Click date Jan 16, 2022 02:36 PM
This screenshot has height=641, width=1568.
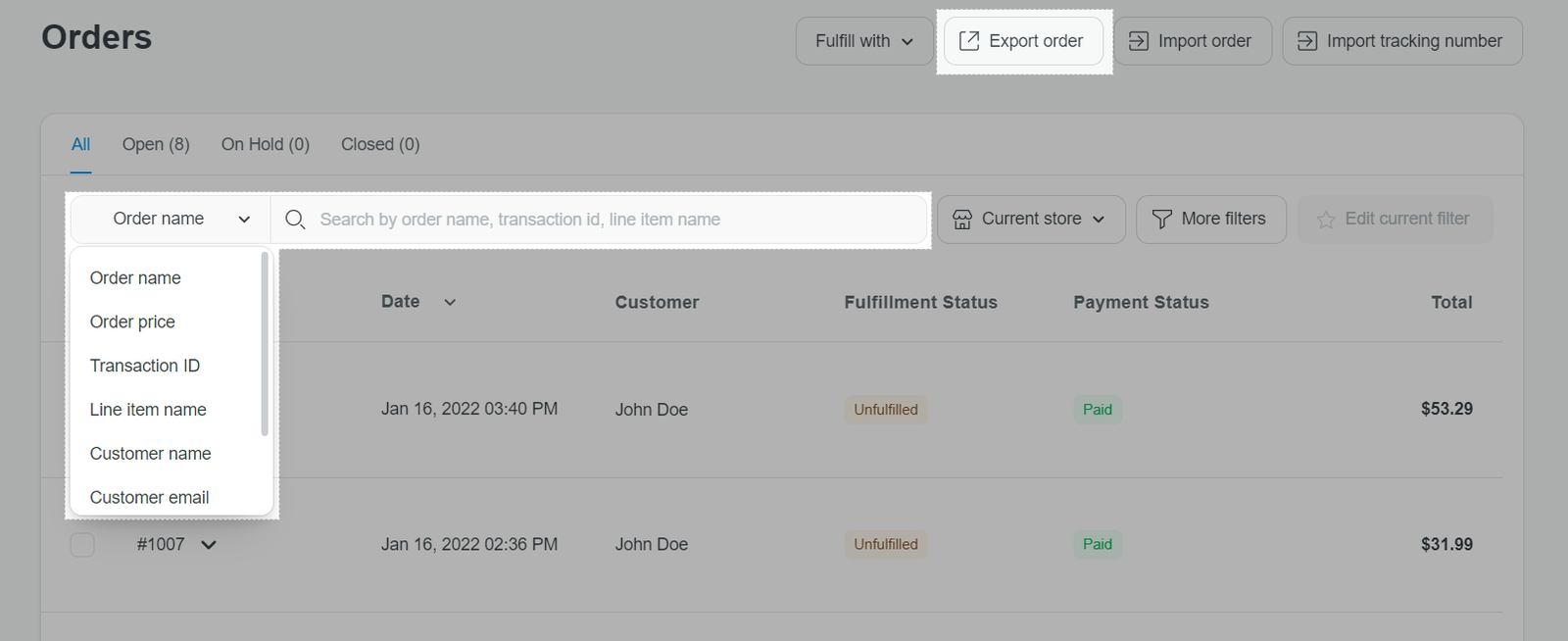(x=469, y=544)
